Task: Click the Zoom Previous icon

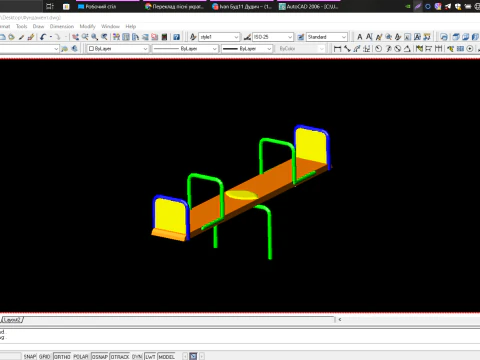Action: click(x=104, y=37)
